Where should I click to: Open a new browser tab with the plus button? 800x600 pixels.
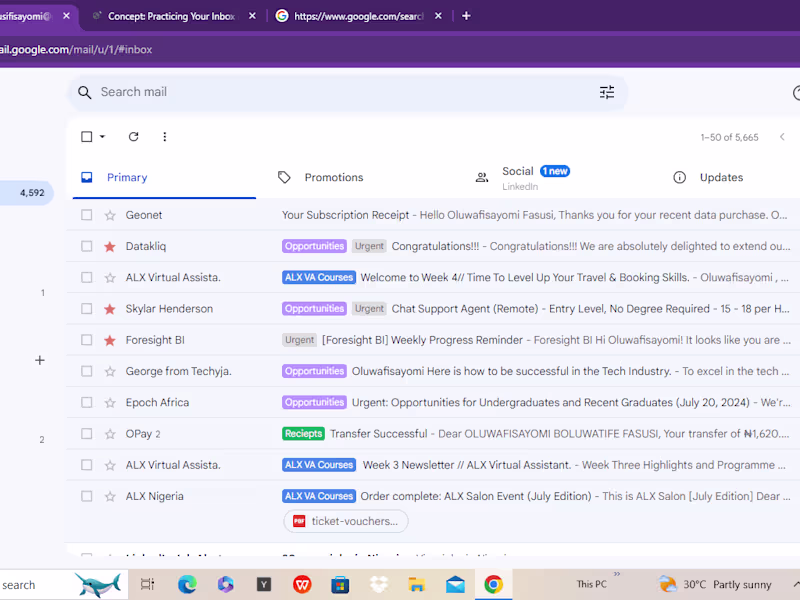(466, 16)
